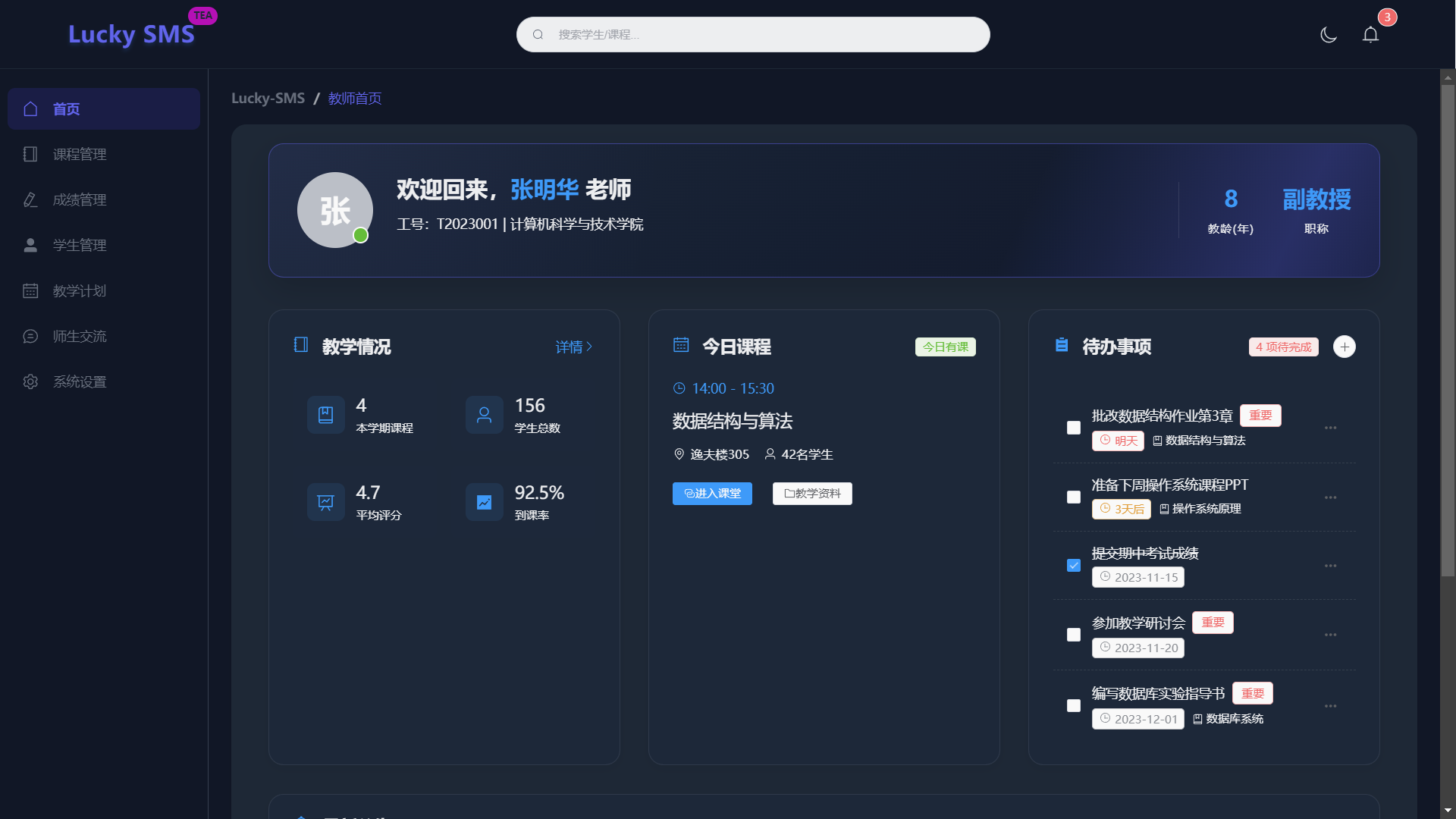Click the add to-do plus icon
Viewport: 1456px width, 819px height.
[1344, 347]
